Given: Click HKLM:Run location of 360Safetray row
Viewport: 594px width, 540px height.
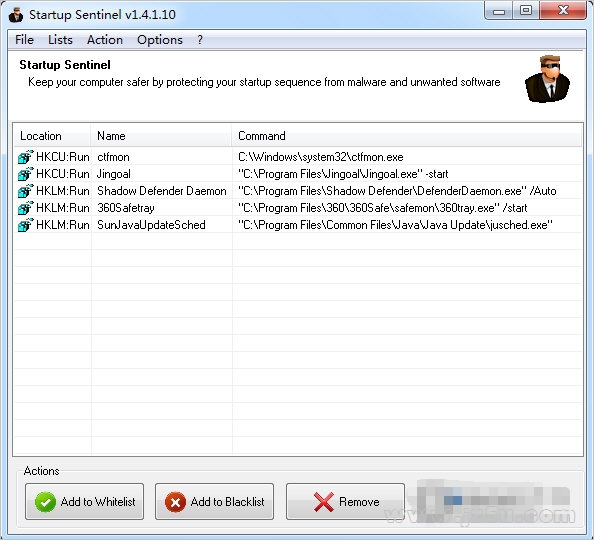Looking at the screenshot, I should tap(63, 208).
